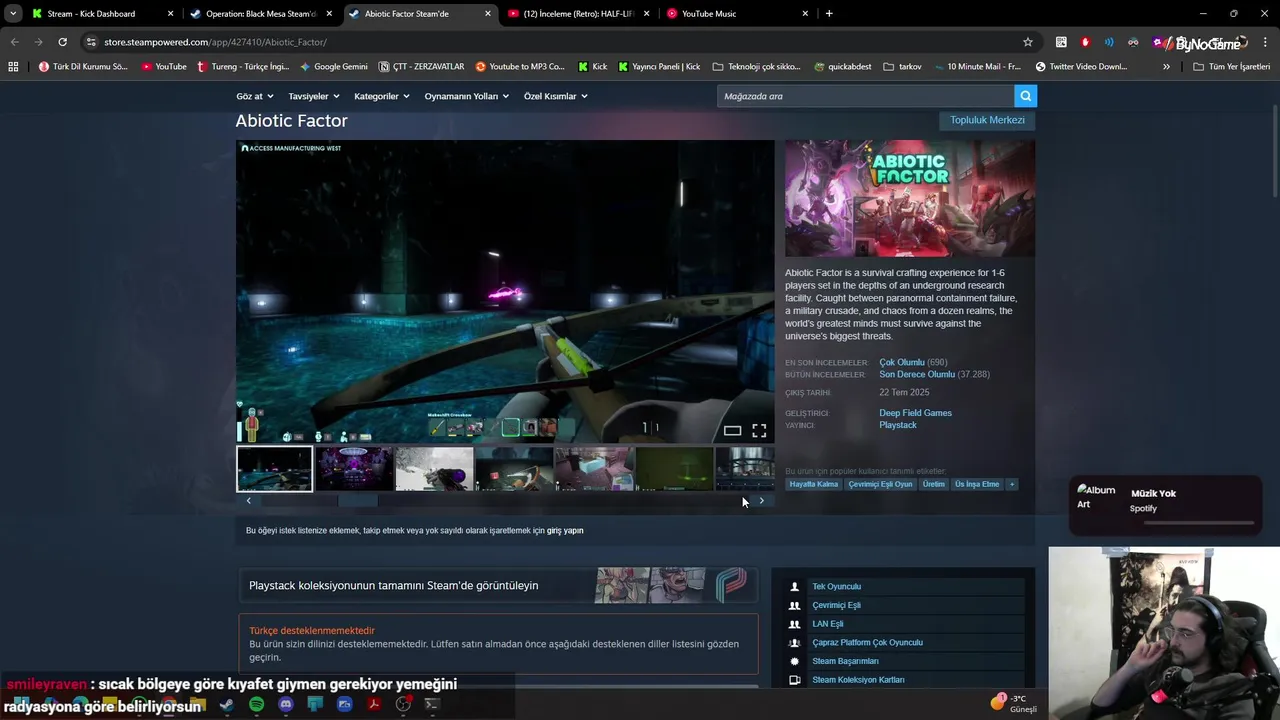Open the Son Derece Olumlu all reviews link
This screenshot has width=1280, height=720.
pyautogui.click(x=917, y=375)
